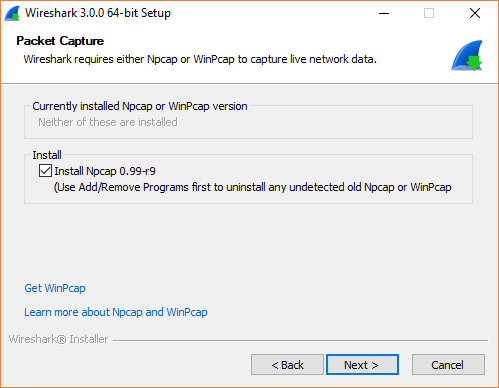
Task: Click 'Neither of these are installed' status text
Action: pyautogui.click(x=108, y=122)
